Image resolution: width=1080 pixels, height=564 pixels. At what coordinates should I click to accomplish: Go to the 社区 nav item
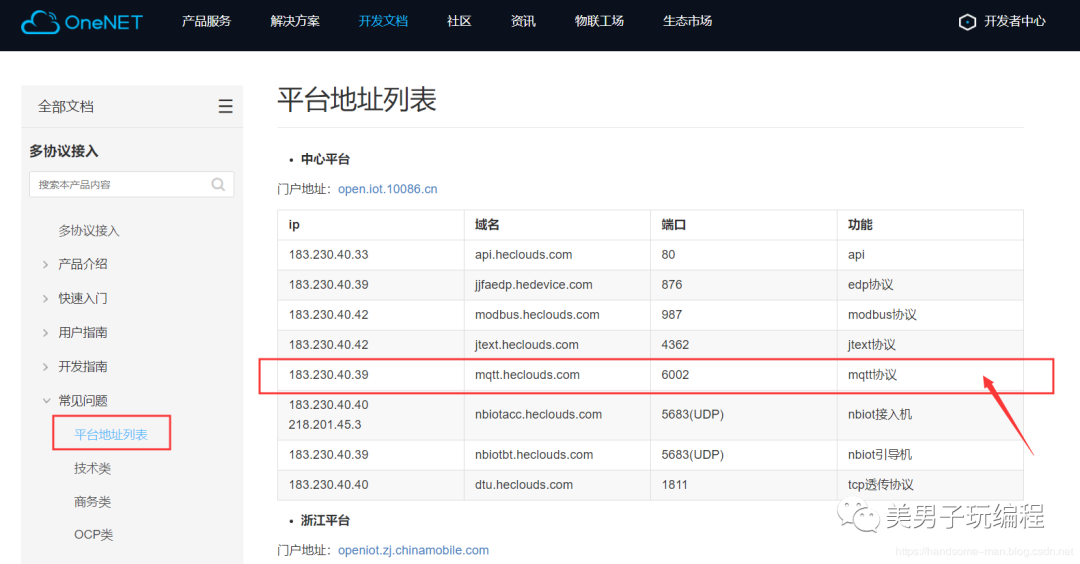click(x=459, y=21)
